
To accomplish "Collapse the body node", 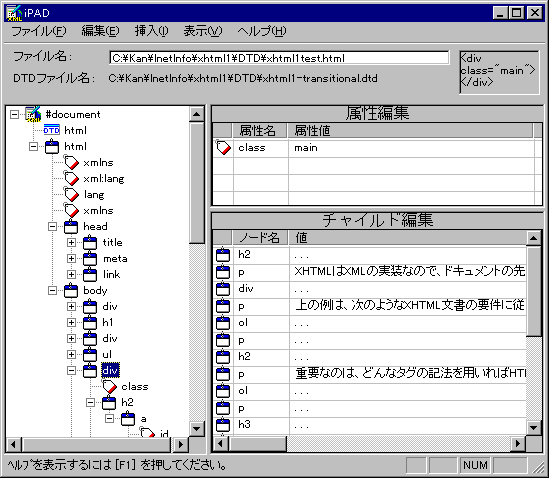I will pos(52,291).
